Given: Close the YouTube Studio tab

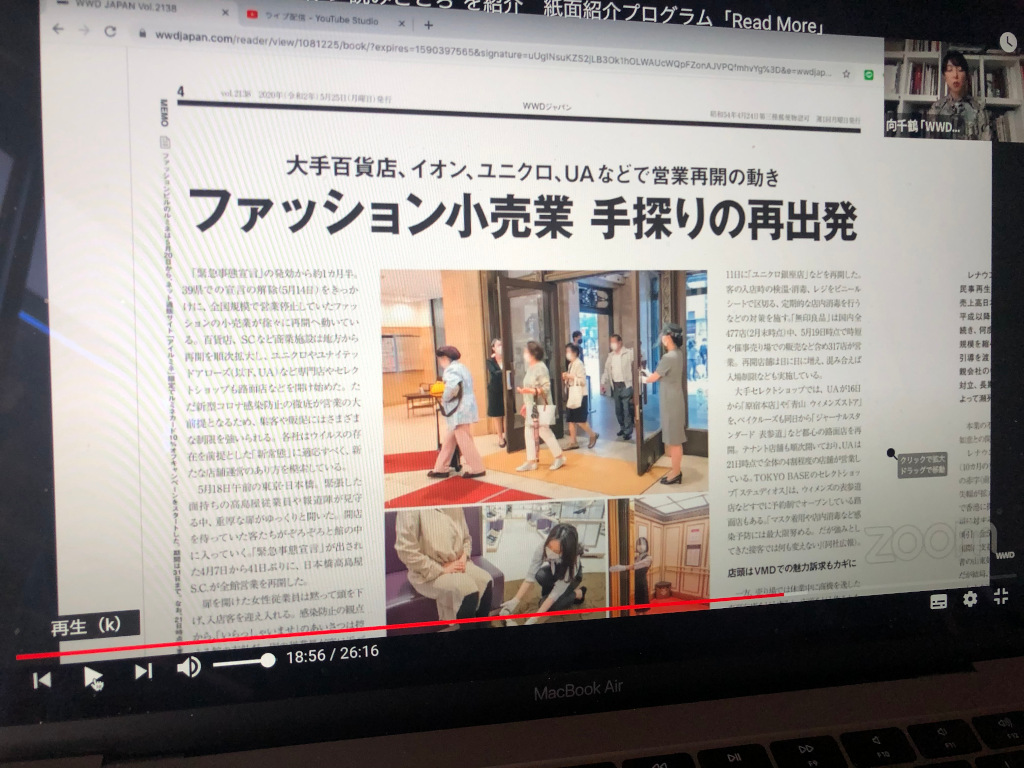Looking at the screenshot, I should (x=402, y=24).
